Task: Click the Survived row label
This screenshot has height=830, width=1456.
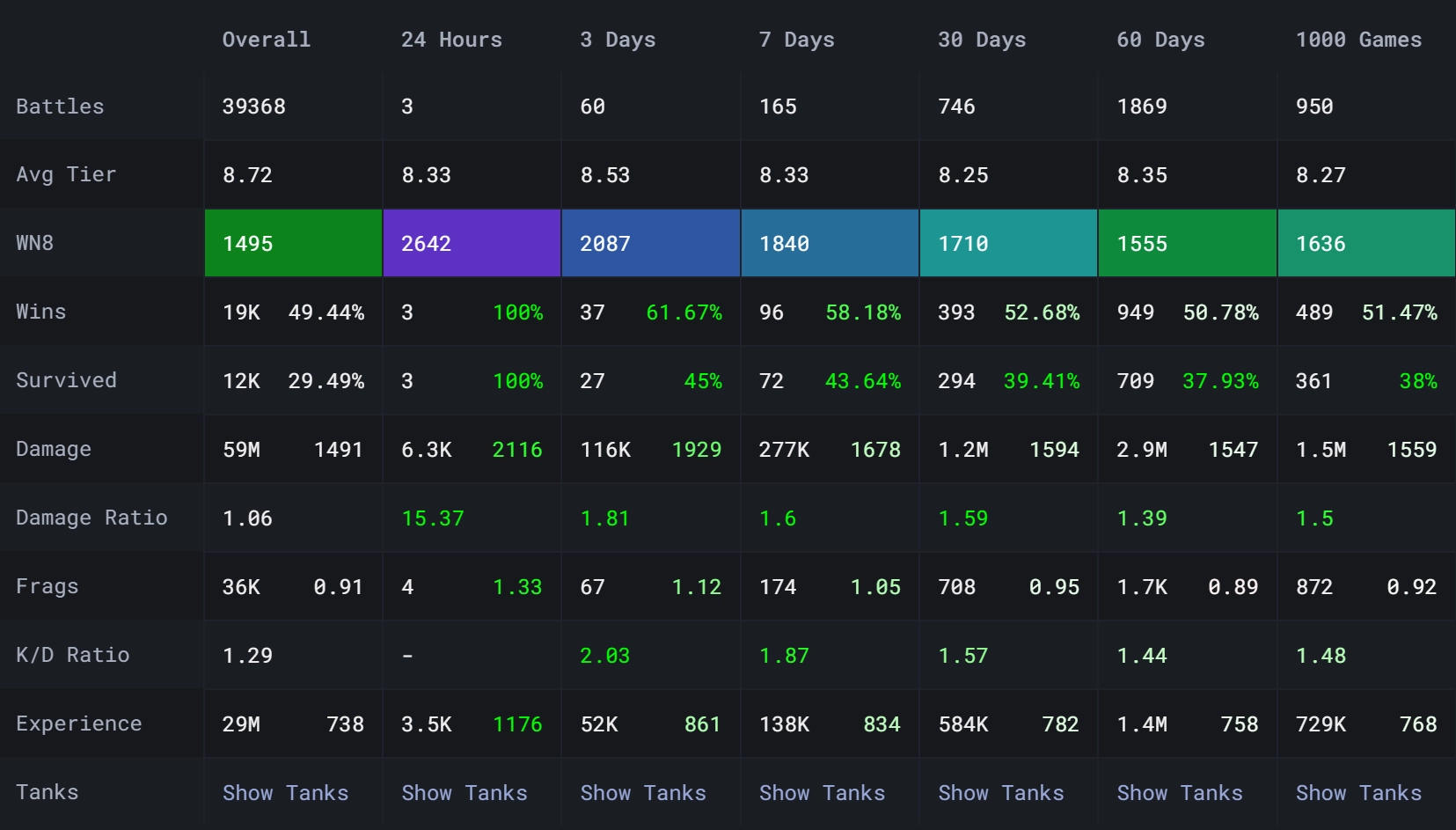Action: coord(66,380)
